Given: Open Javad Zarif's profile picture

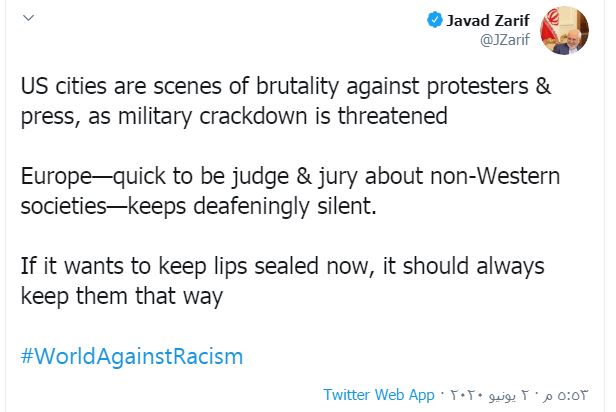Looking at the screenshot, I should [x=564, y=30].
